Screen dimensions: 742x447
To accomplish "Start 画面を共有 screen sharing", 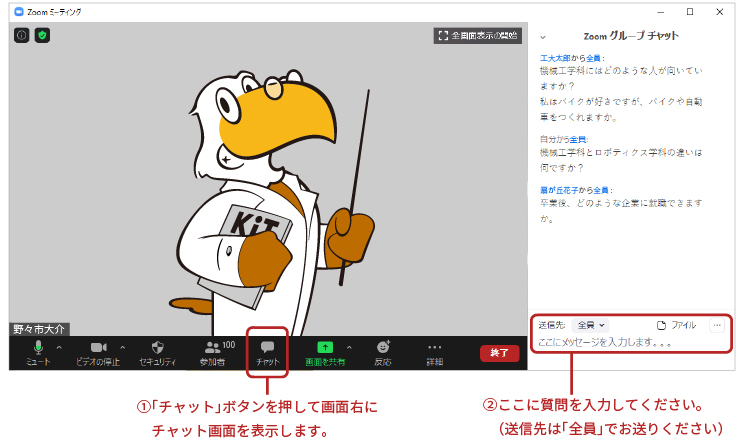I will pyautogui.click(x=325, y=353).
